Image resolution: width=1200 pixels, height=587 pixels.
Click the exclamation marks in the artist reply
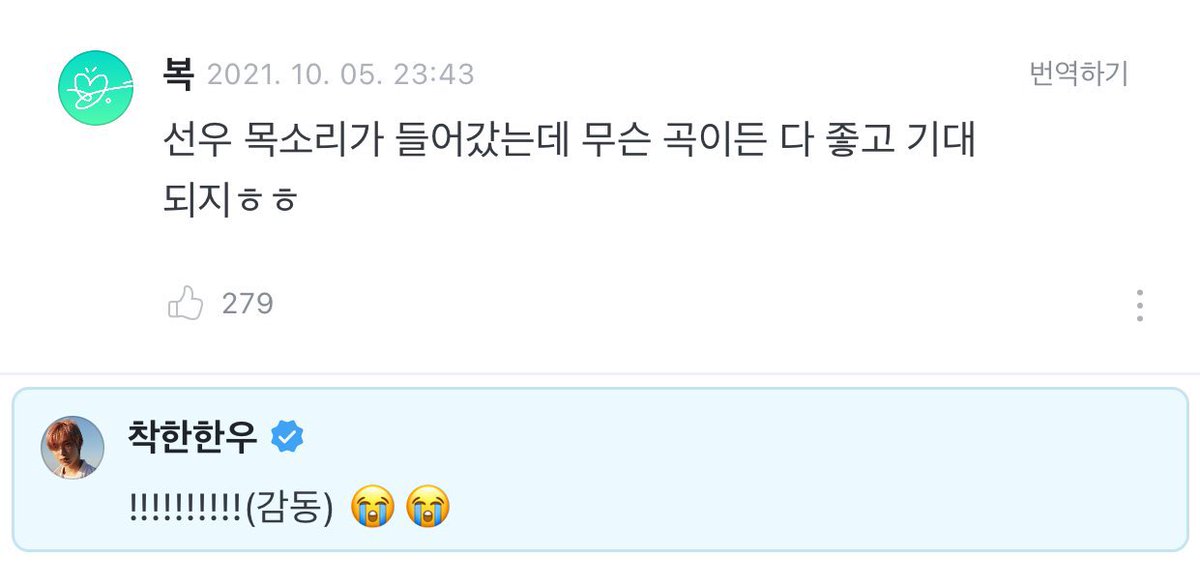pyautogui.click(x=185, y=508)
